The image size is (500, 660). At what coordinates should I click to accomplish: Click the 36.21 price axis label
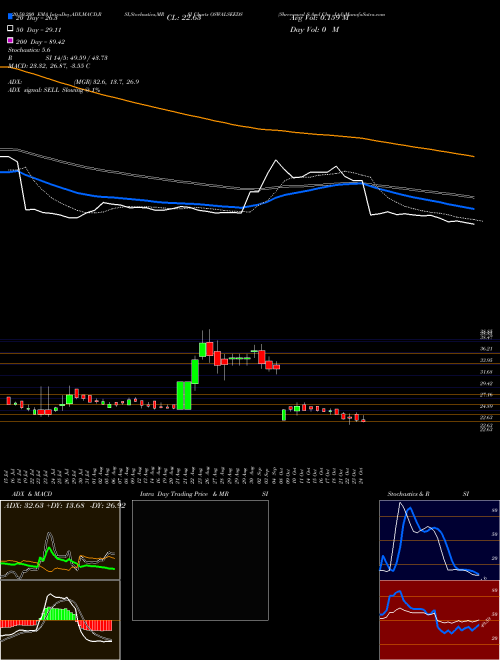[x=486, y=349]
